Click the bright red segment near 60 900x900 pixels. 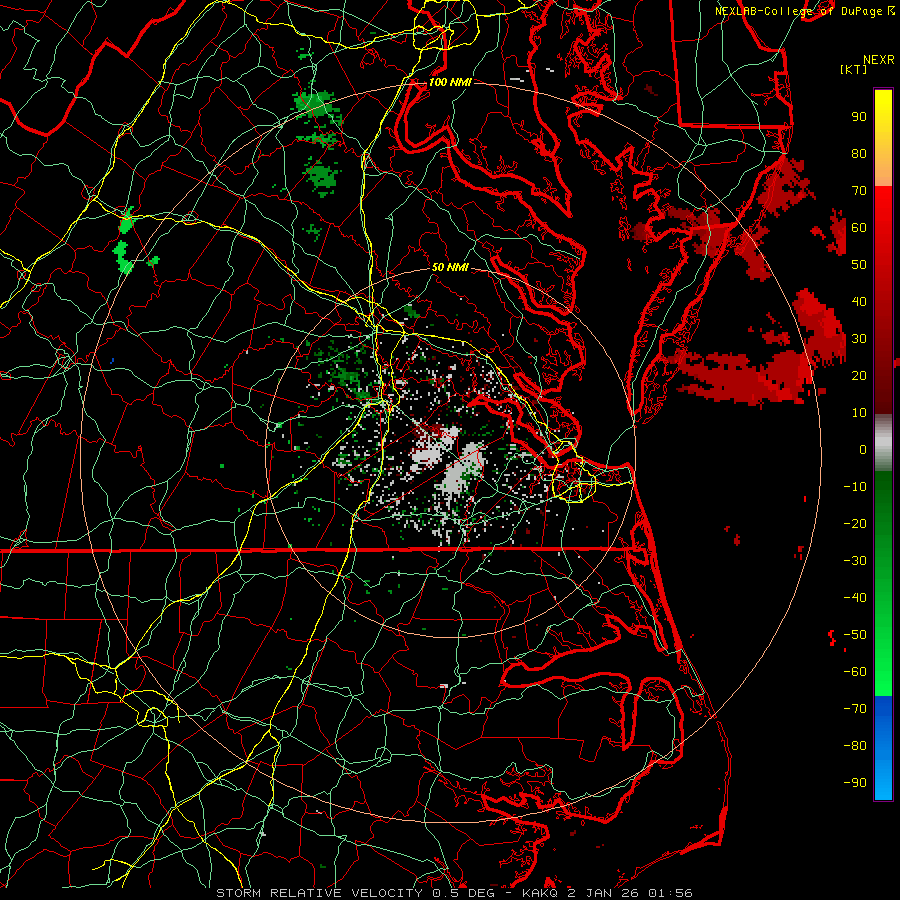[883, 224]
